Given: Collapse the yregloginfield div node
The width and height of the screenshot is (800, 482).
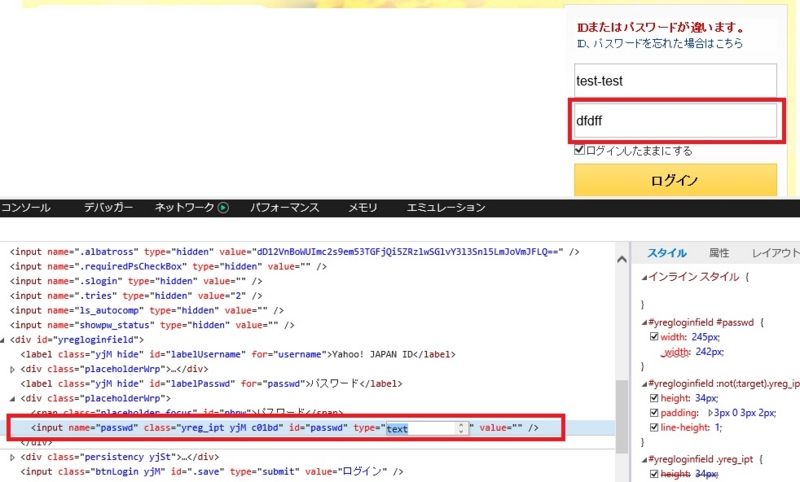Looking at the screenshot, I should tap(3, 340).
